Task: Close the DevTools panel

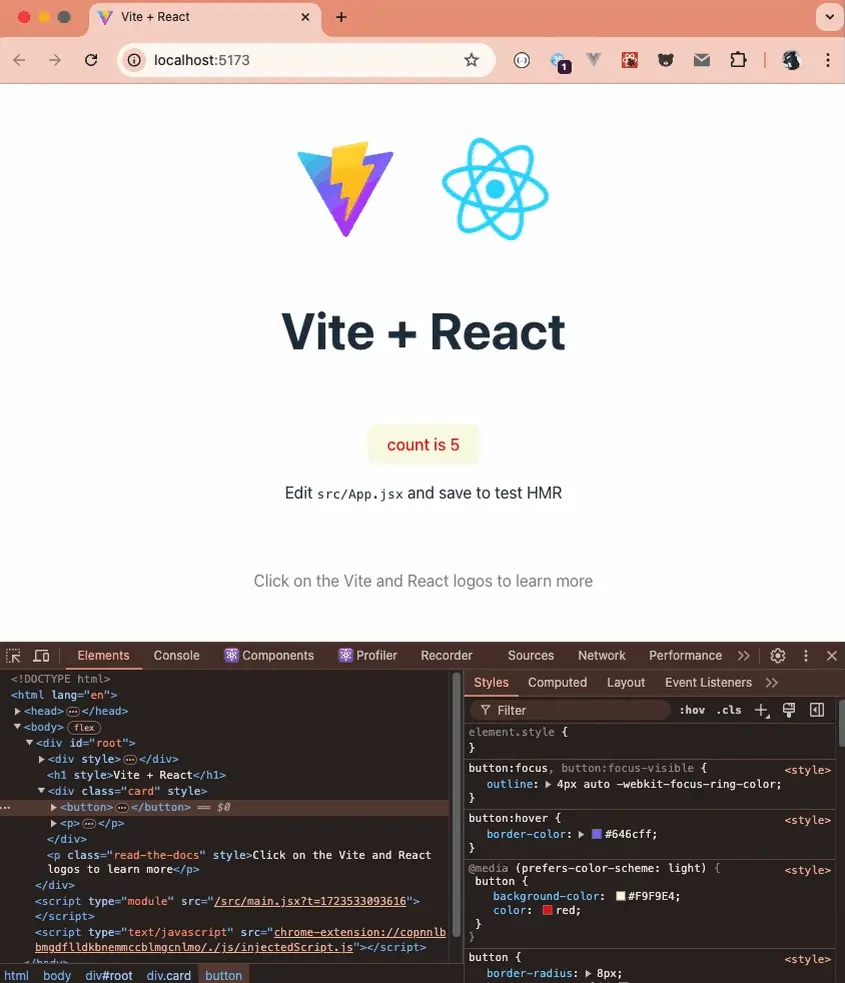Action: point(832,656)
